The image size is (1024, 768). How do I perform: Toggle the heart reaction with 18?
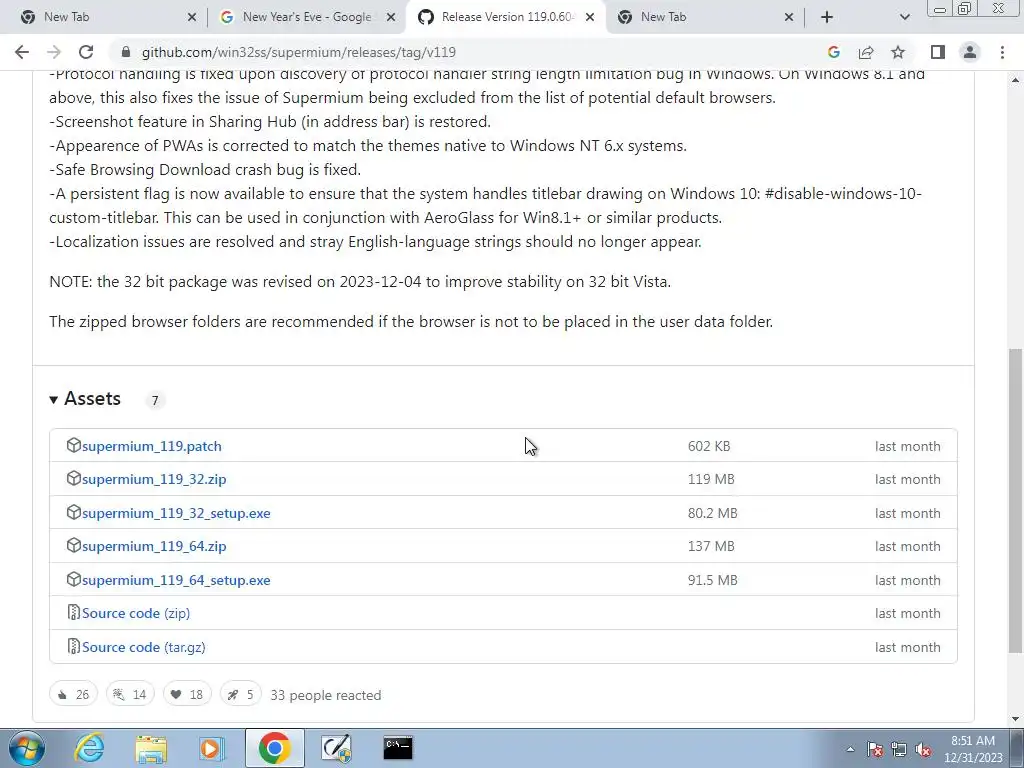point(187,694)
